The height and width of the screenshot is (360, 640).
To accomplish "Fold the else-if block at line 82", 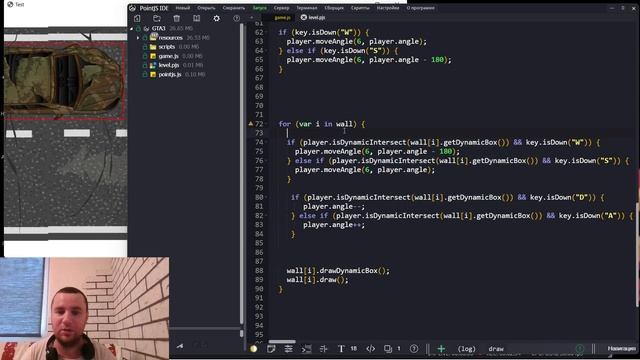I will click(267, 216).
